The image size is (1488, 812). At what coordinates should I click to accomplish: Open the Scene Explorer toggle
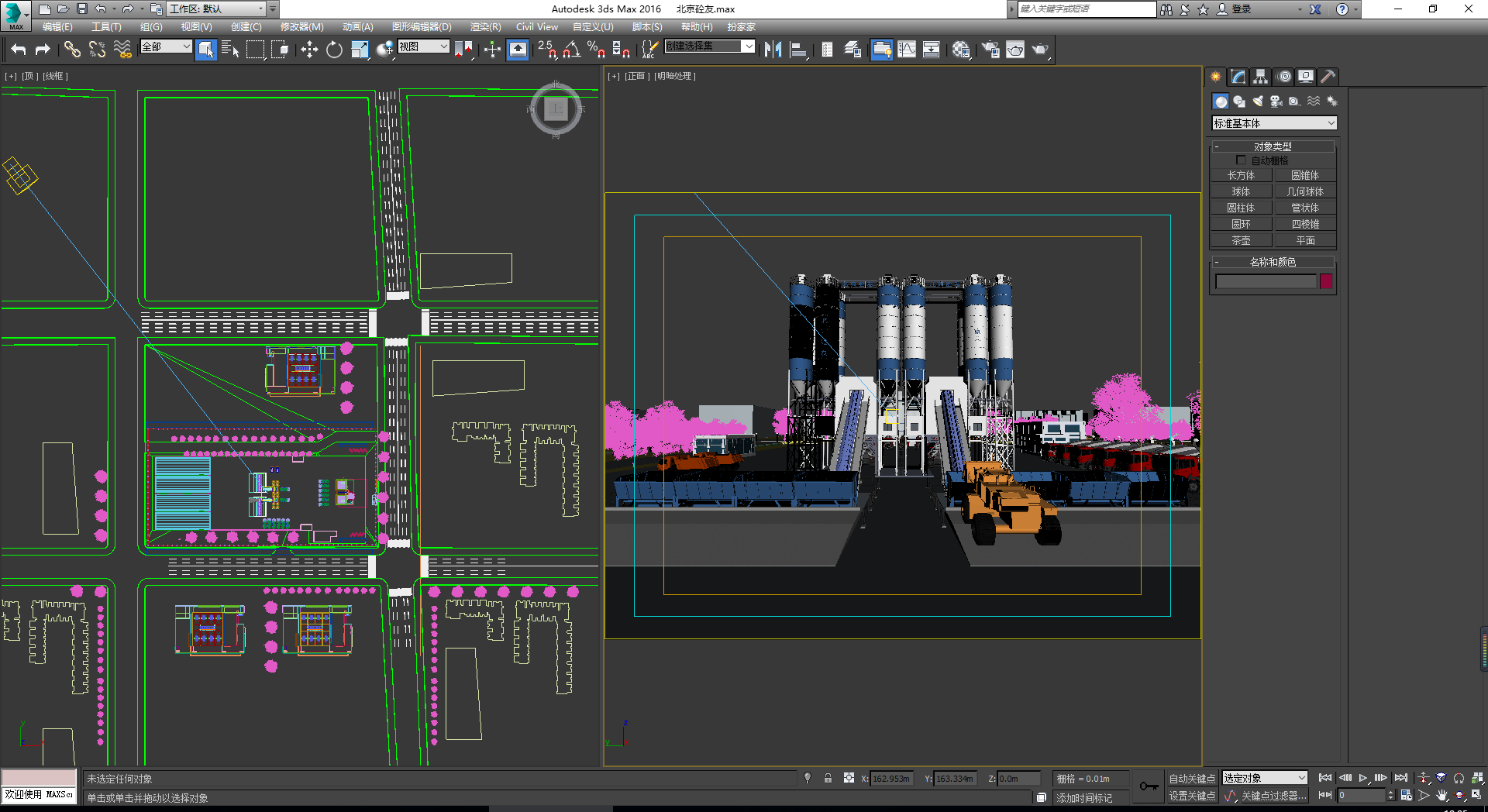pos(827,50)
